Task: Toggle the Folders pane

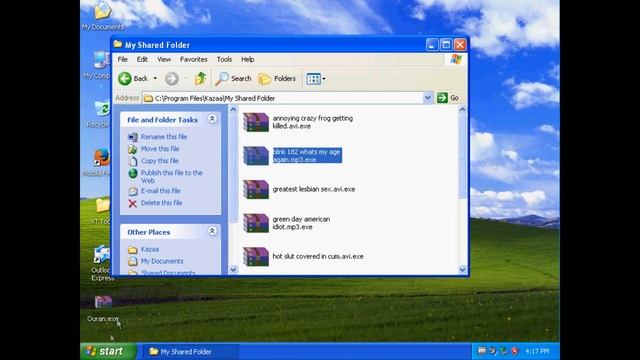Action: 277,78
